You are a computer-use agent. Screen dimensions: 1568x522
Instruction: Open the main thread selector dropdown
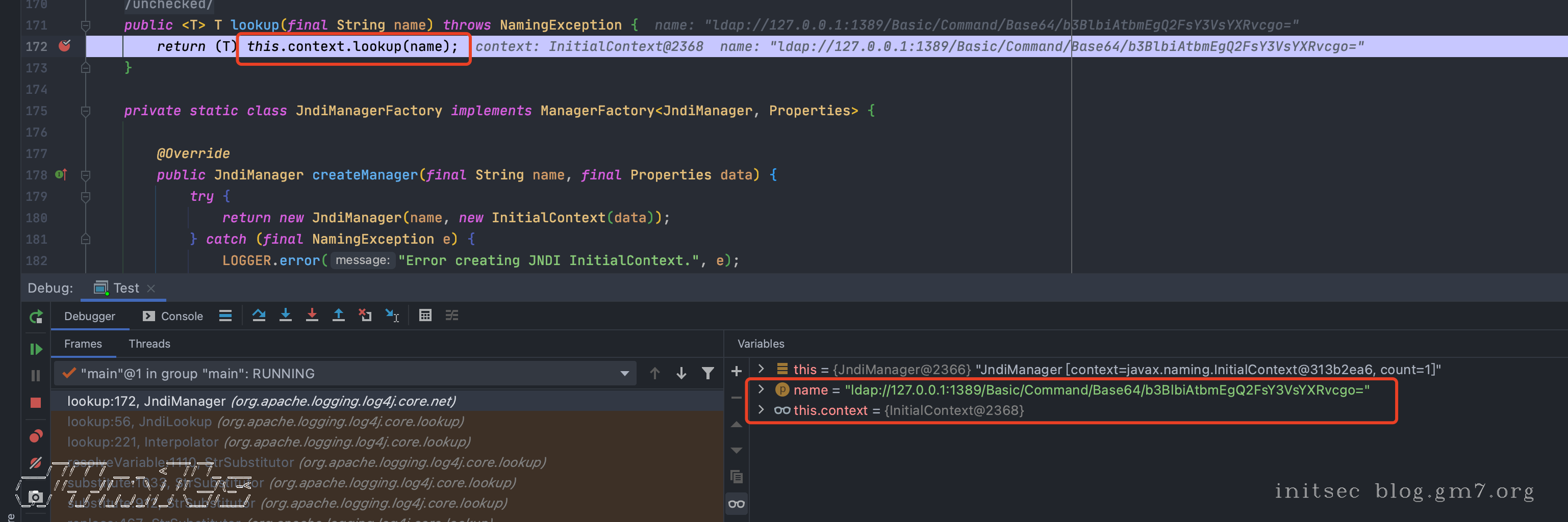coord(624,374)
